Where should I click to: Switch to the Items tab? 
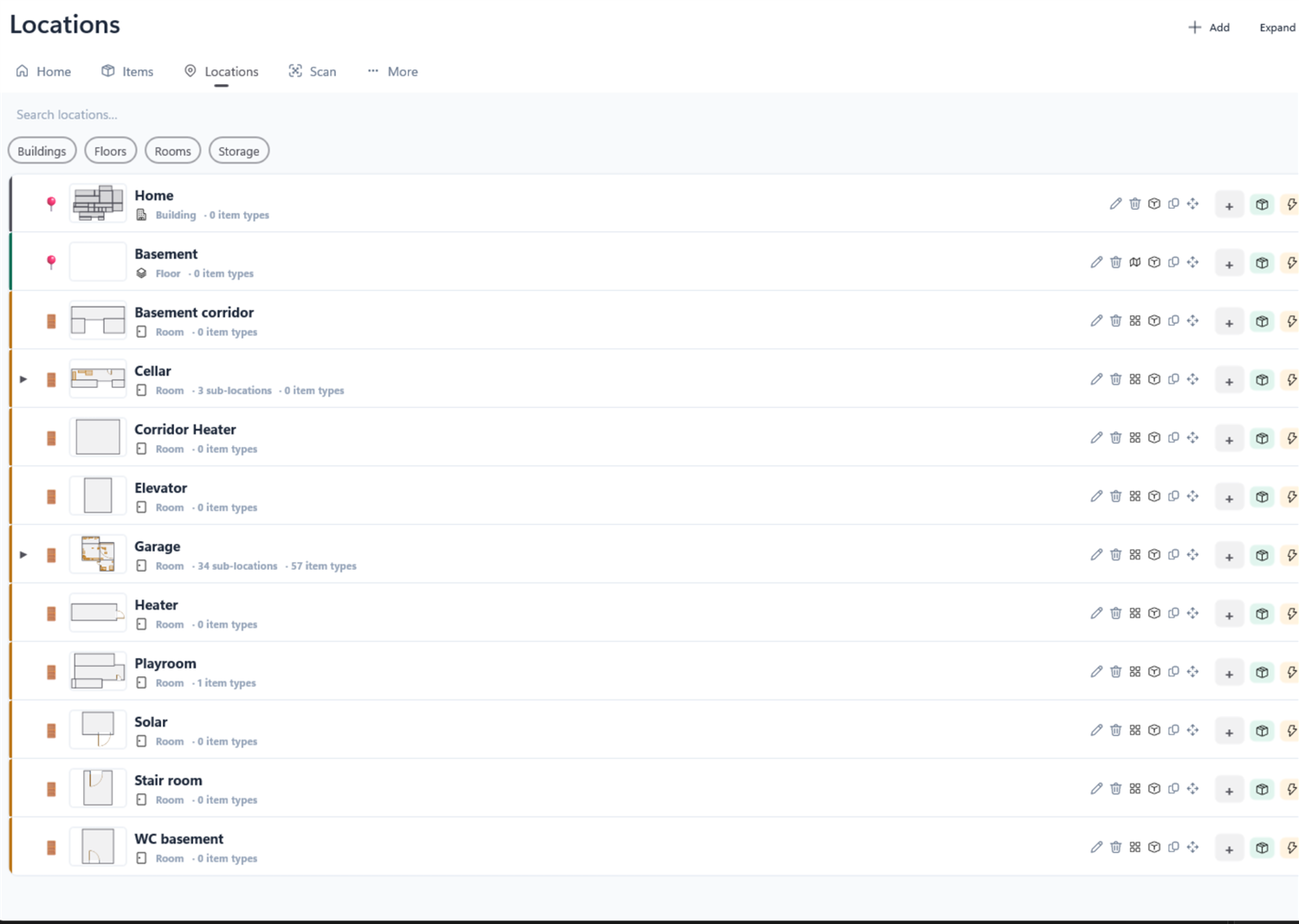coord(127,71)
